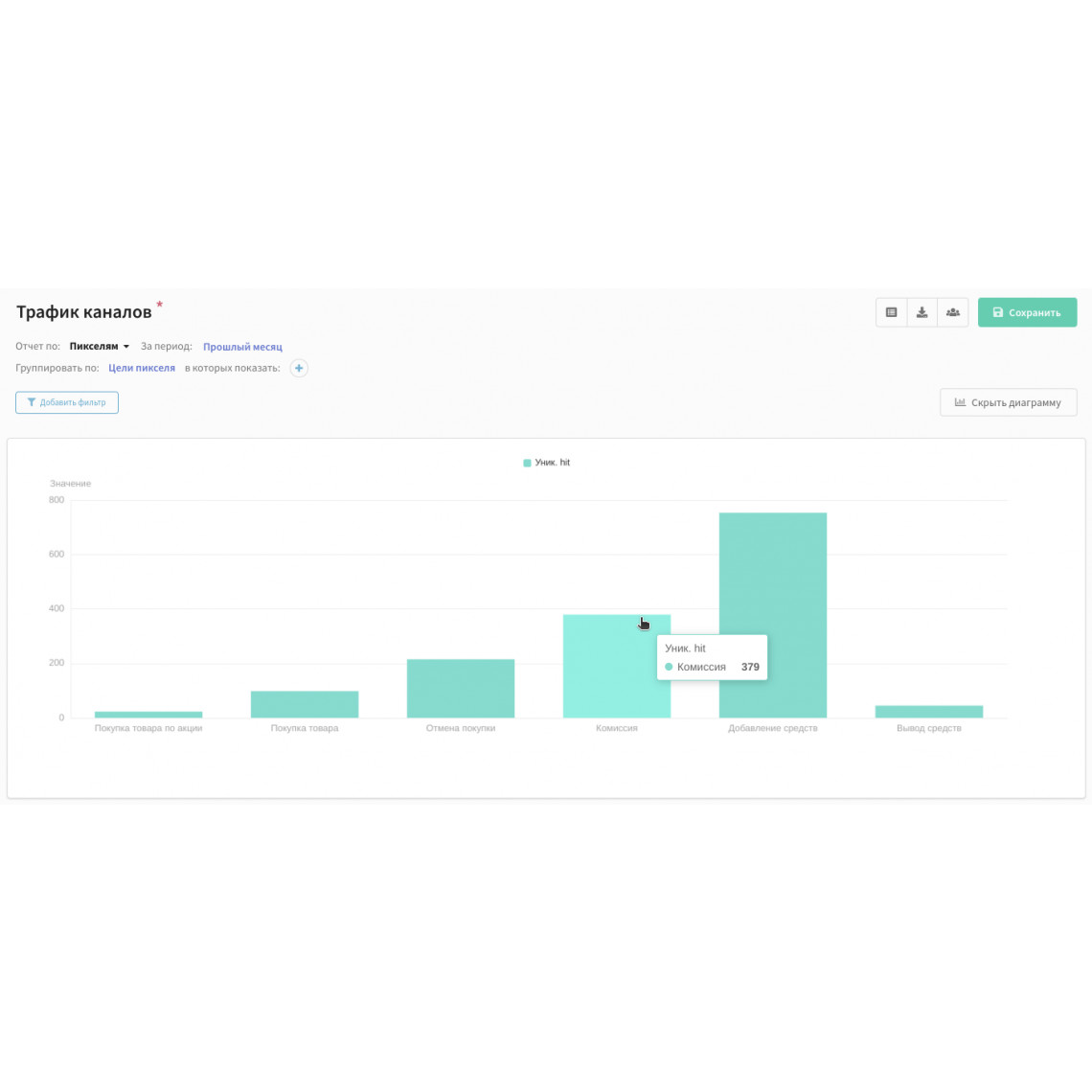Add a filter with Добавить фильтр
Viewport: 1092px width, 1092px height.
pyautogui.click(x=67, y=402)
